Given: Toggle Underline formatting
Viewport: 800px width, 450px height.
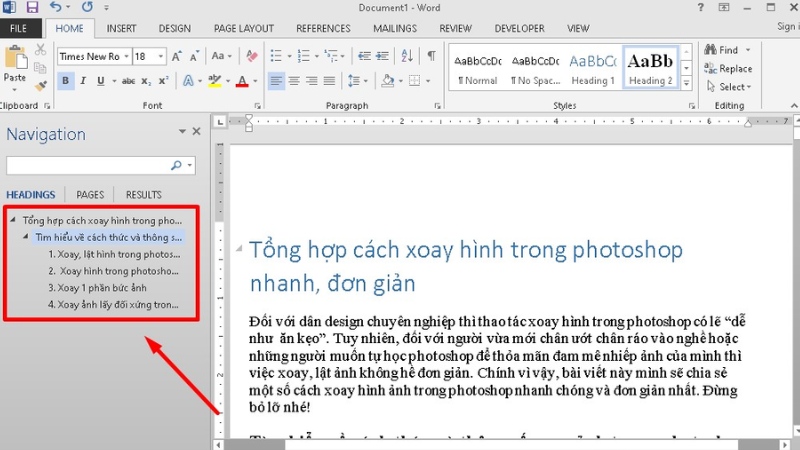Looking at the screenshot, I should tap(101, 81).
